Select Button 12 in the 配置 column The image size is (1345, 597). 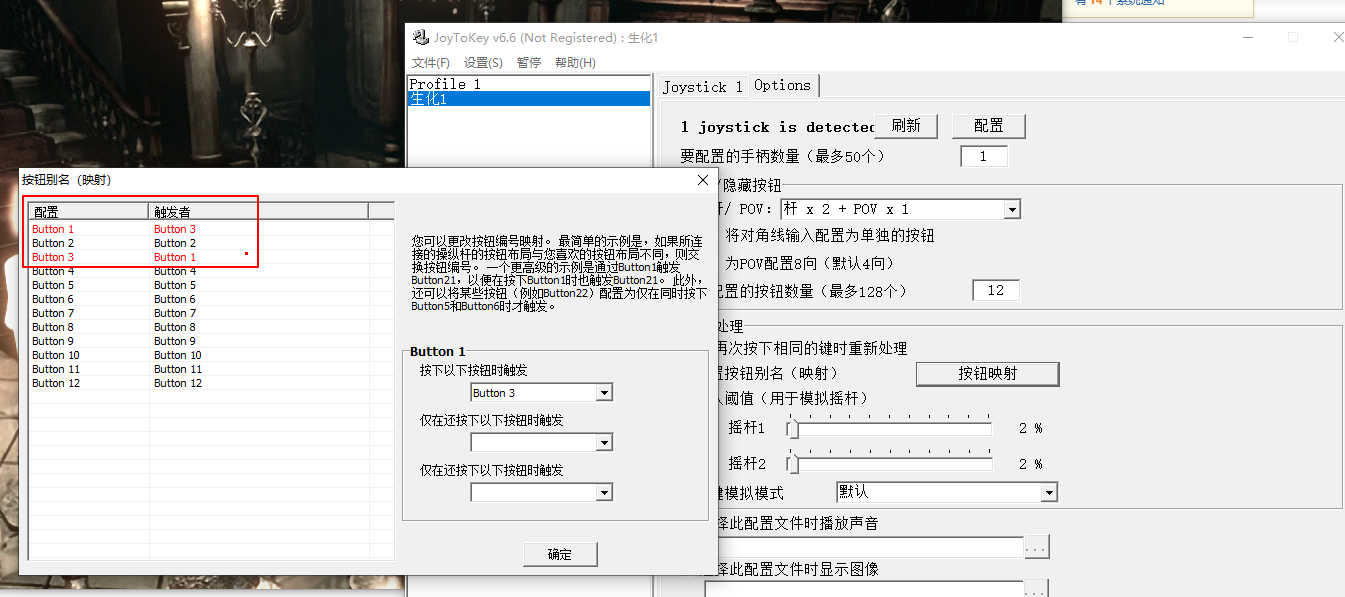click(56, 383)
